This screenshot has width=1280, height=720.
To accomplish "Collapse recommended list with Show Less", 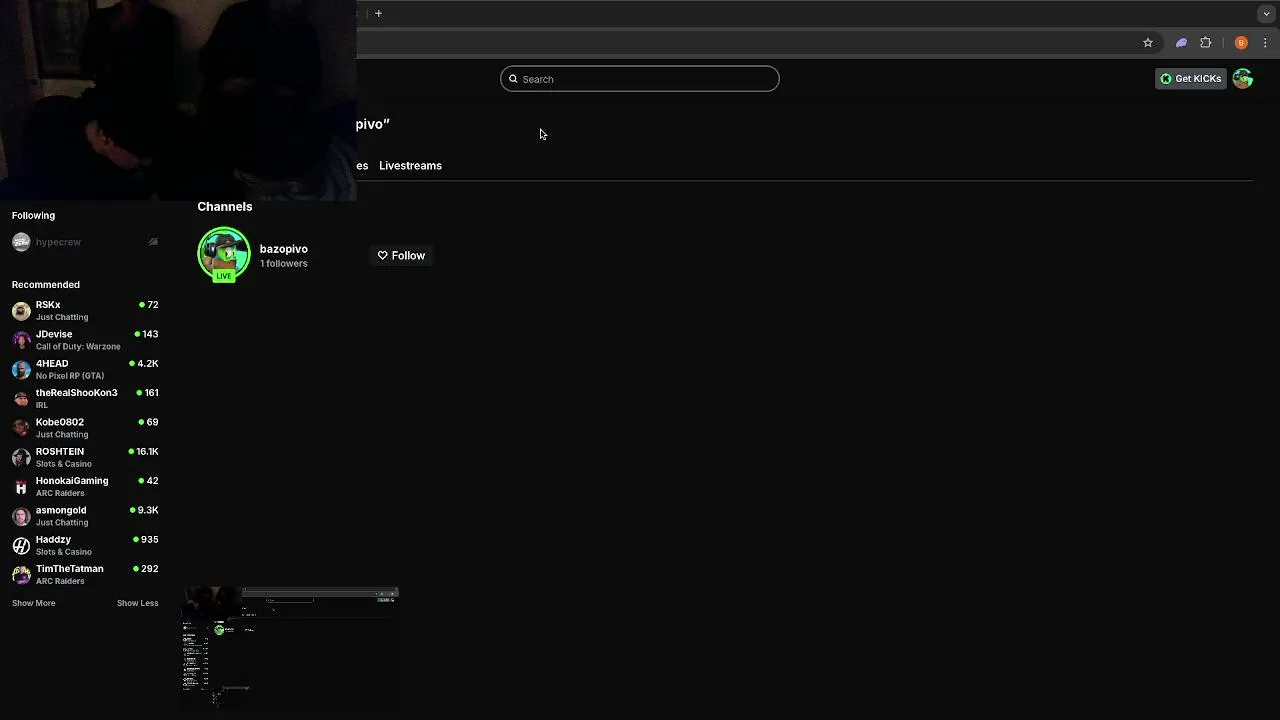I will (x=138, y=603).
